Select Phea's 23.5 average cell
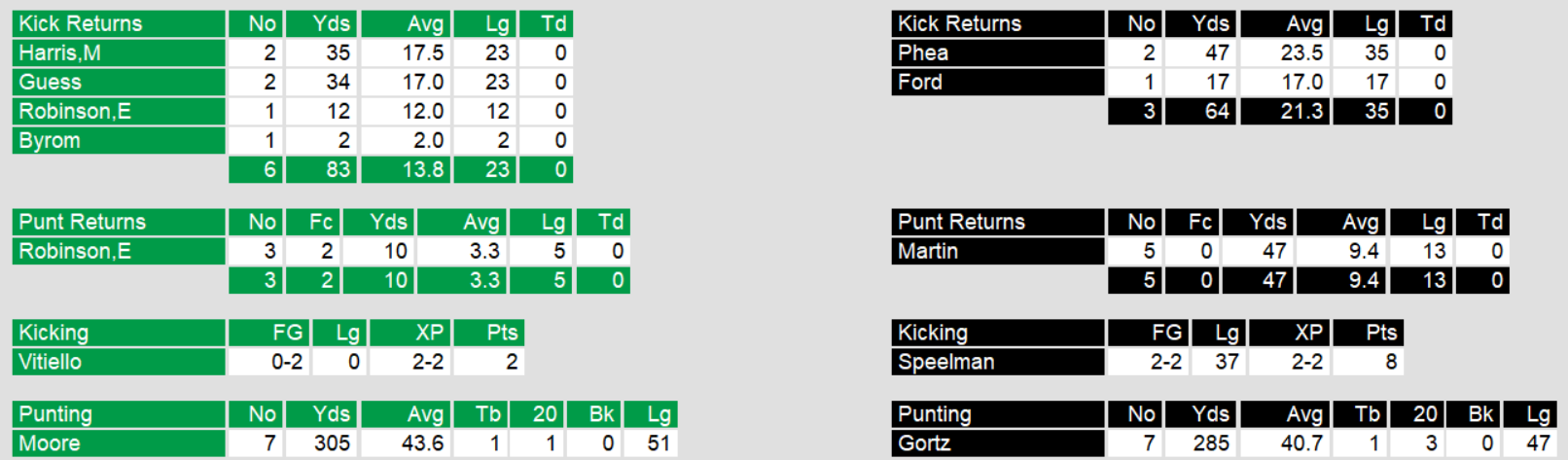Viewport: 1568px width, 460px height. (x=1284, y=53)
